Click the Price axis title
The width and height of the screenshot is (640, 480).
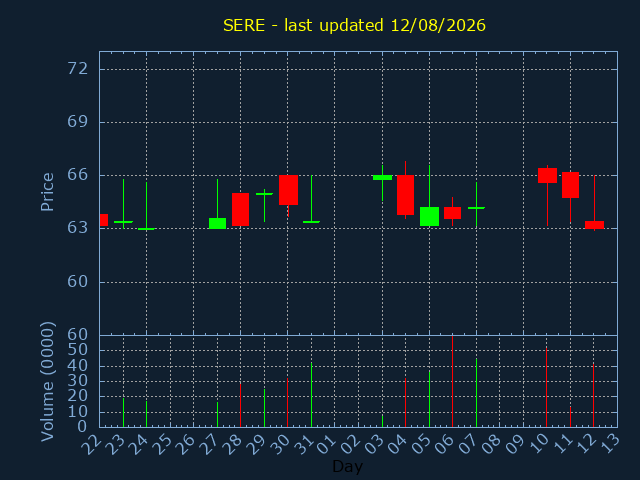point(47,192)
